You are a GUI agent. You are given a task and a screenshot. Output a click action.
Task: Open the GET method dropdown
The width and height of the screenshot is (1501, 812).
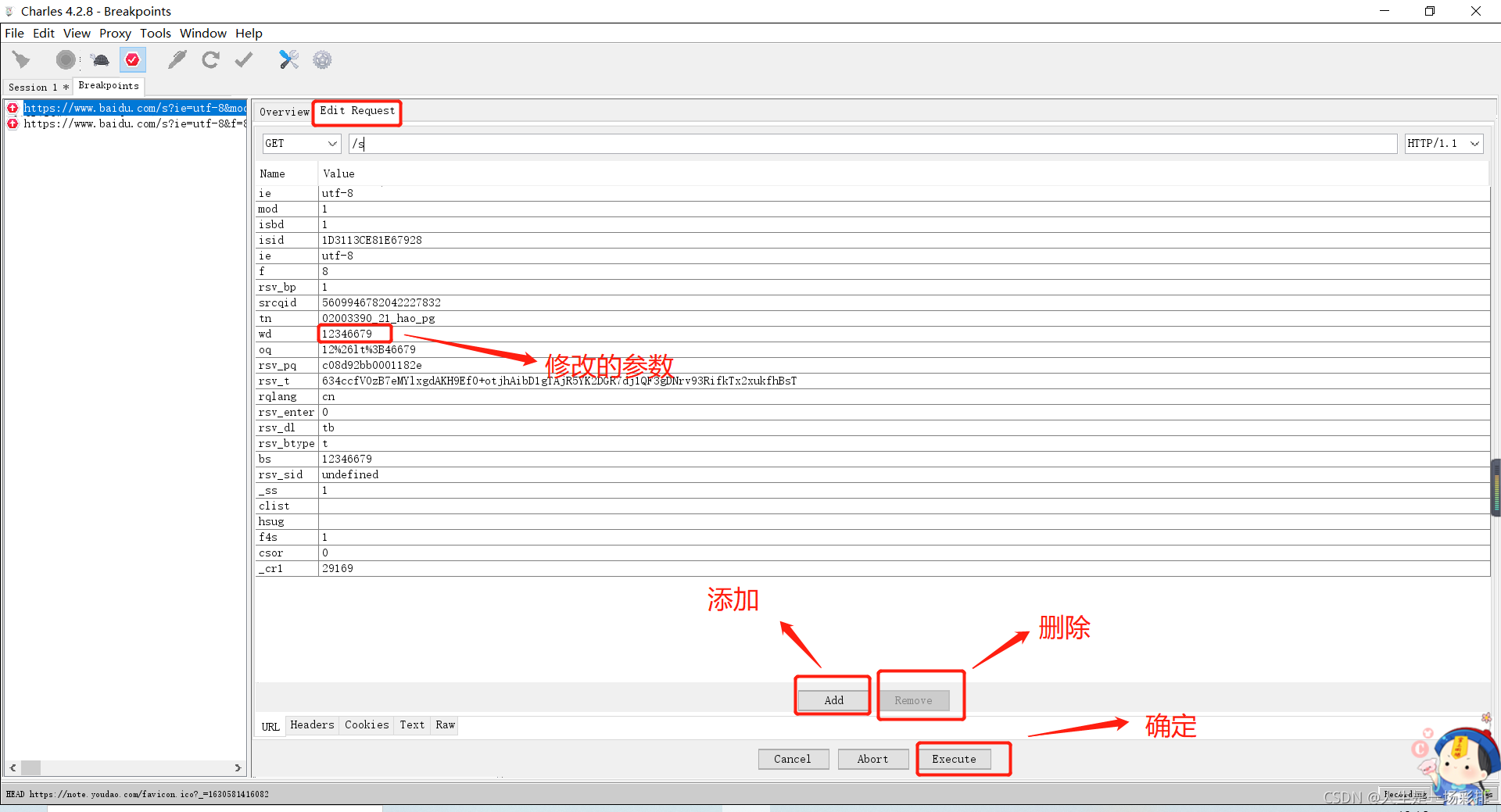(301, 143)
